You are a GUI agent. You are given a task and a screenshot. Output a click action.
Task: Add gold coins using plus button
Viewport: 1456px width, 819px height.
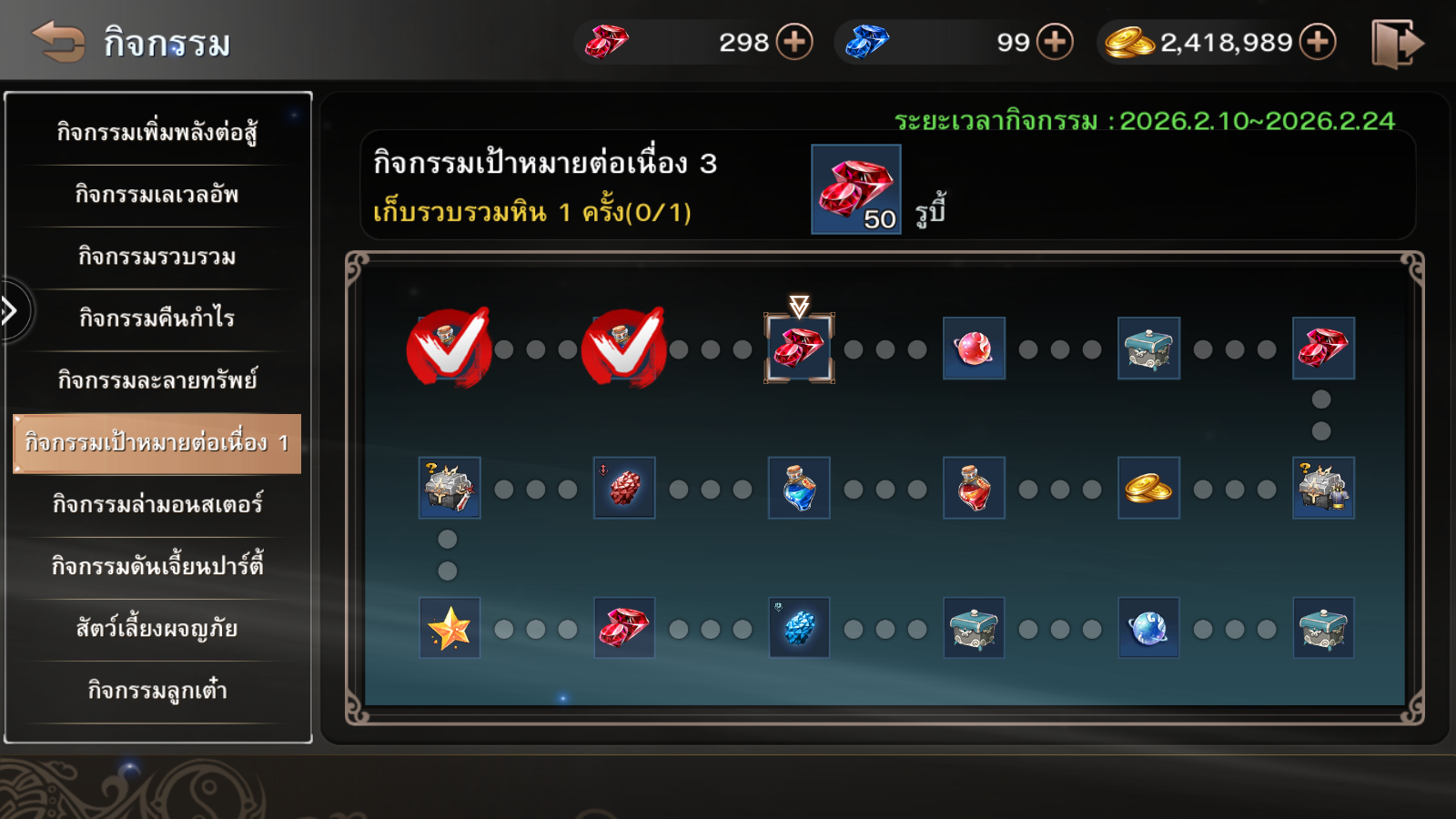click(x=1318, y=42)
